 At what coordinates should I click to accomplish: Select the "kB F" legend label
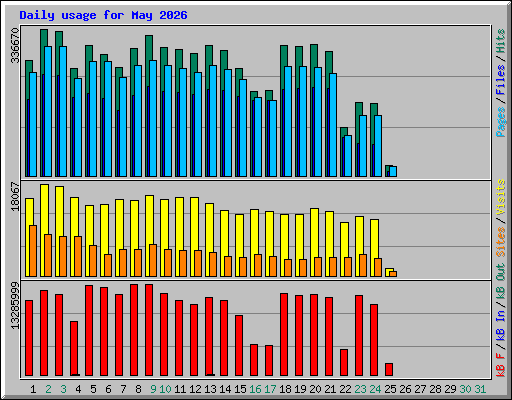(x=500, y=365)
